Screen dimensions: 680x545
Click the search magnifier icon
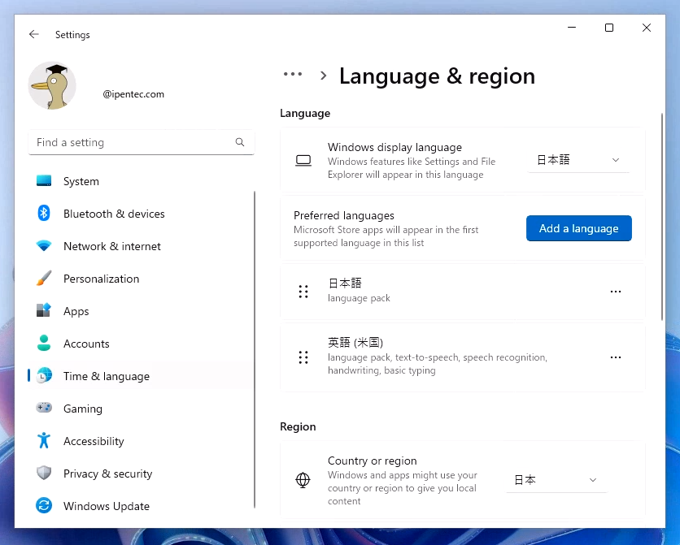coord(240,142)
